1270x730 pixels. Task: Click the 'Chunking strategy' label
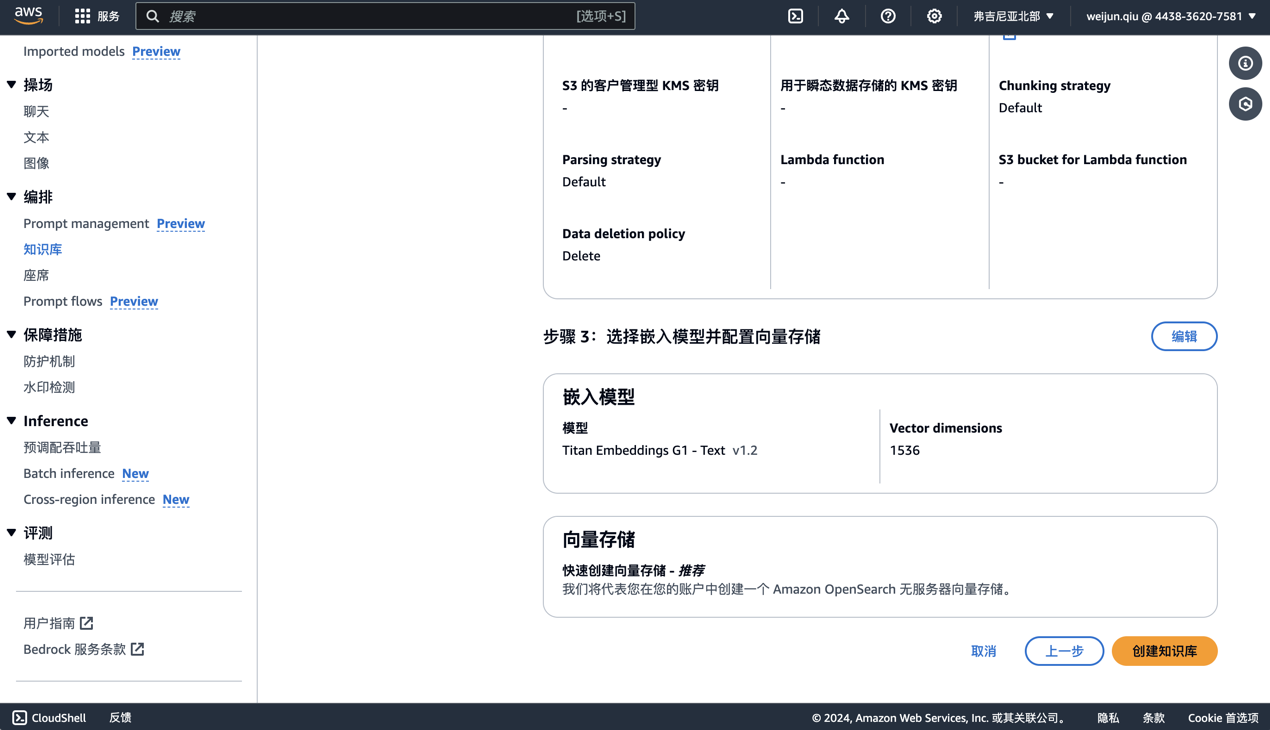[1055, 85]
